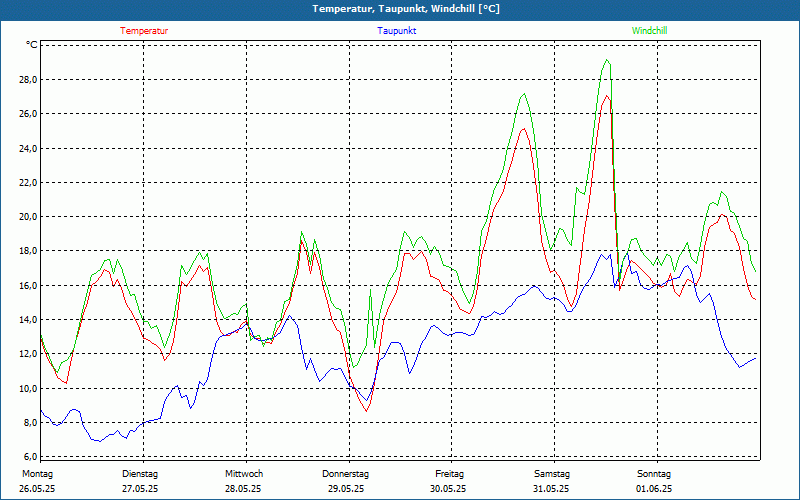The height and width of the screenshot is (500, 800).
Task: Select the Montag day label
Action: (37, 474)
